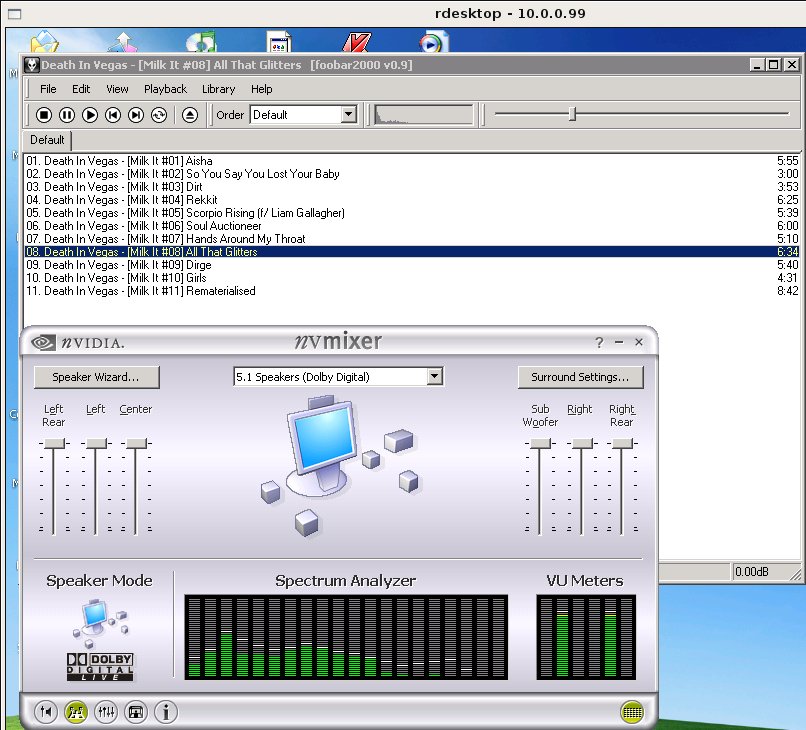This screenshot has height=730, width=806.
Task: Select track 10 Girls
Action: pyautogui.click(x=412, y=278)
